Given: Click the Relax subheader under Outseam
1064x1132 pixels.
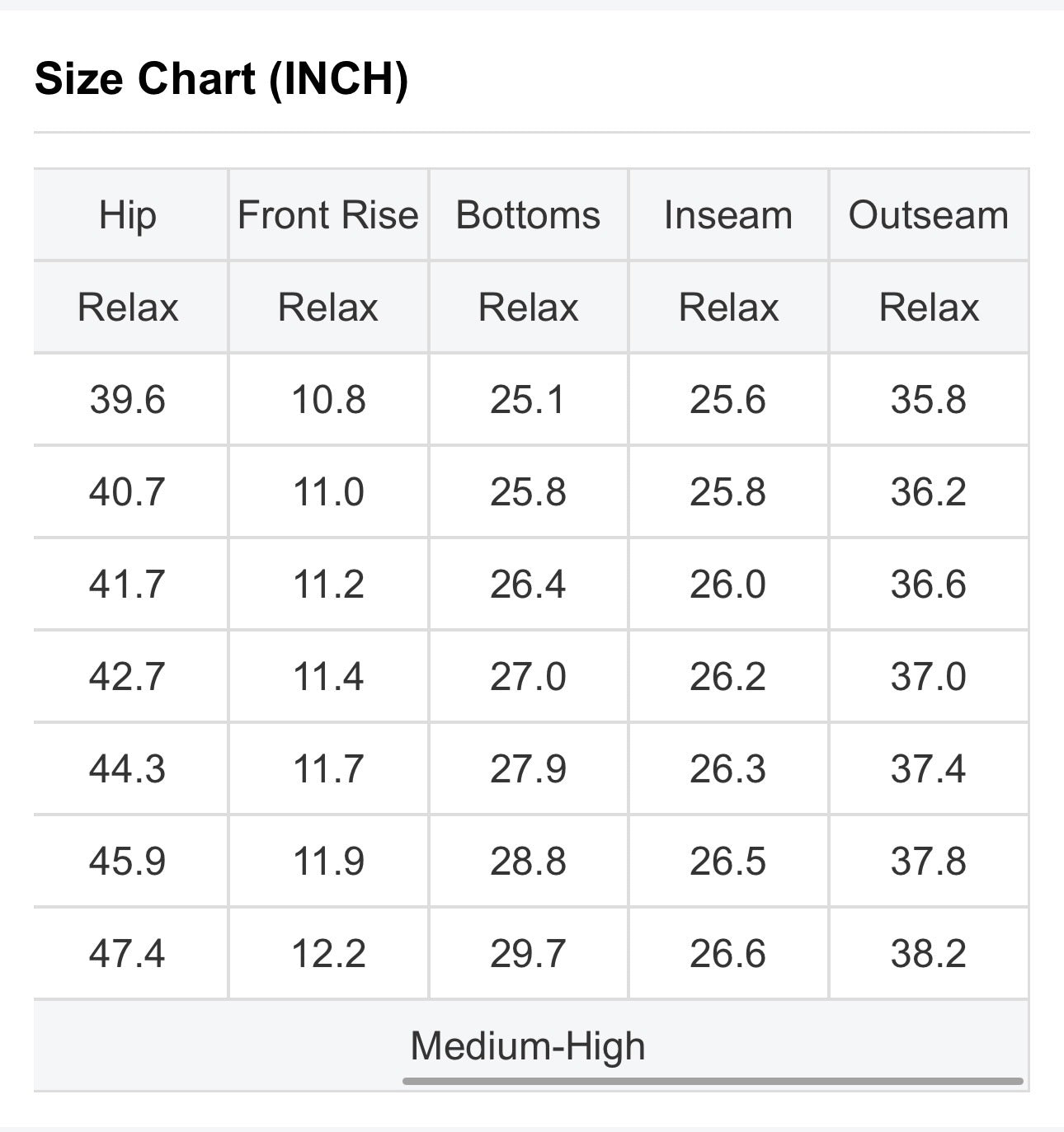Looking at the screenshot, I should pos(929,308).
